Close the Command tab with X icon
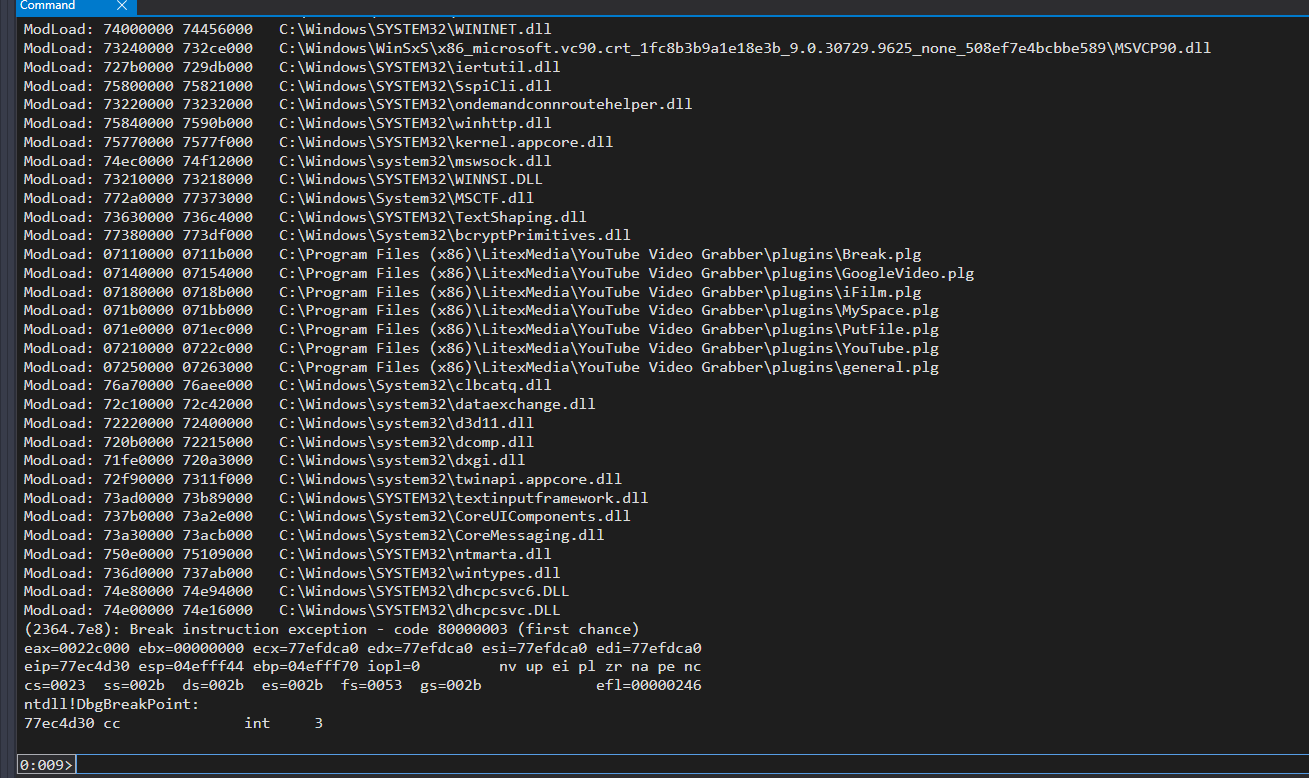Screen dimensions: 1309x778 pyautogui.click(x=121, y=6)
